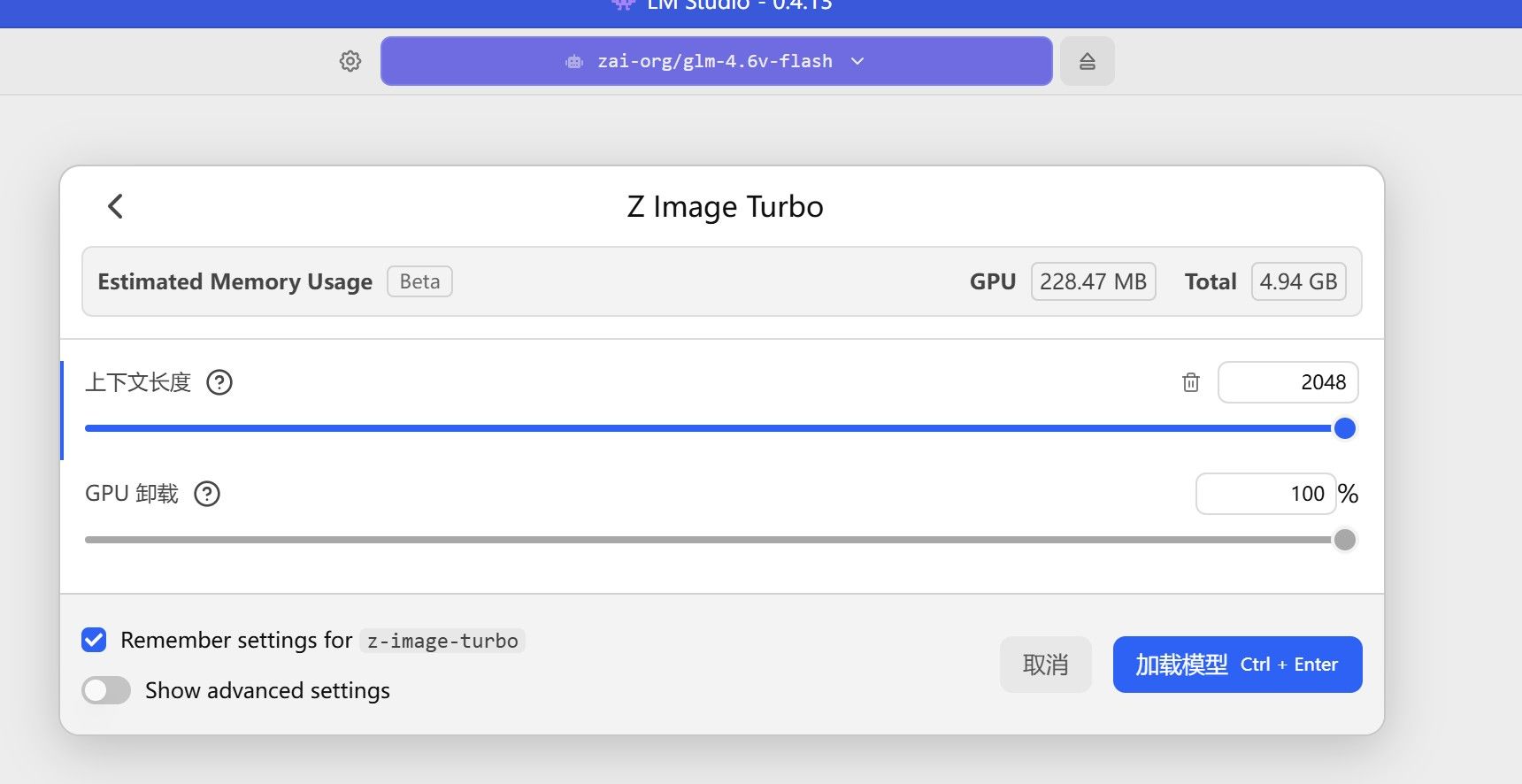Click the GPU memory value 228.47 MB
The image size is (1522, 784).
click(x=1094, y=281)
